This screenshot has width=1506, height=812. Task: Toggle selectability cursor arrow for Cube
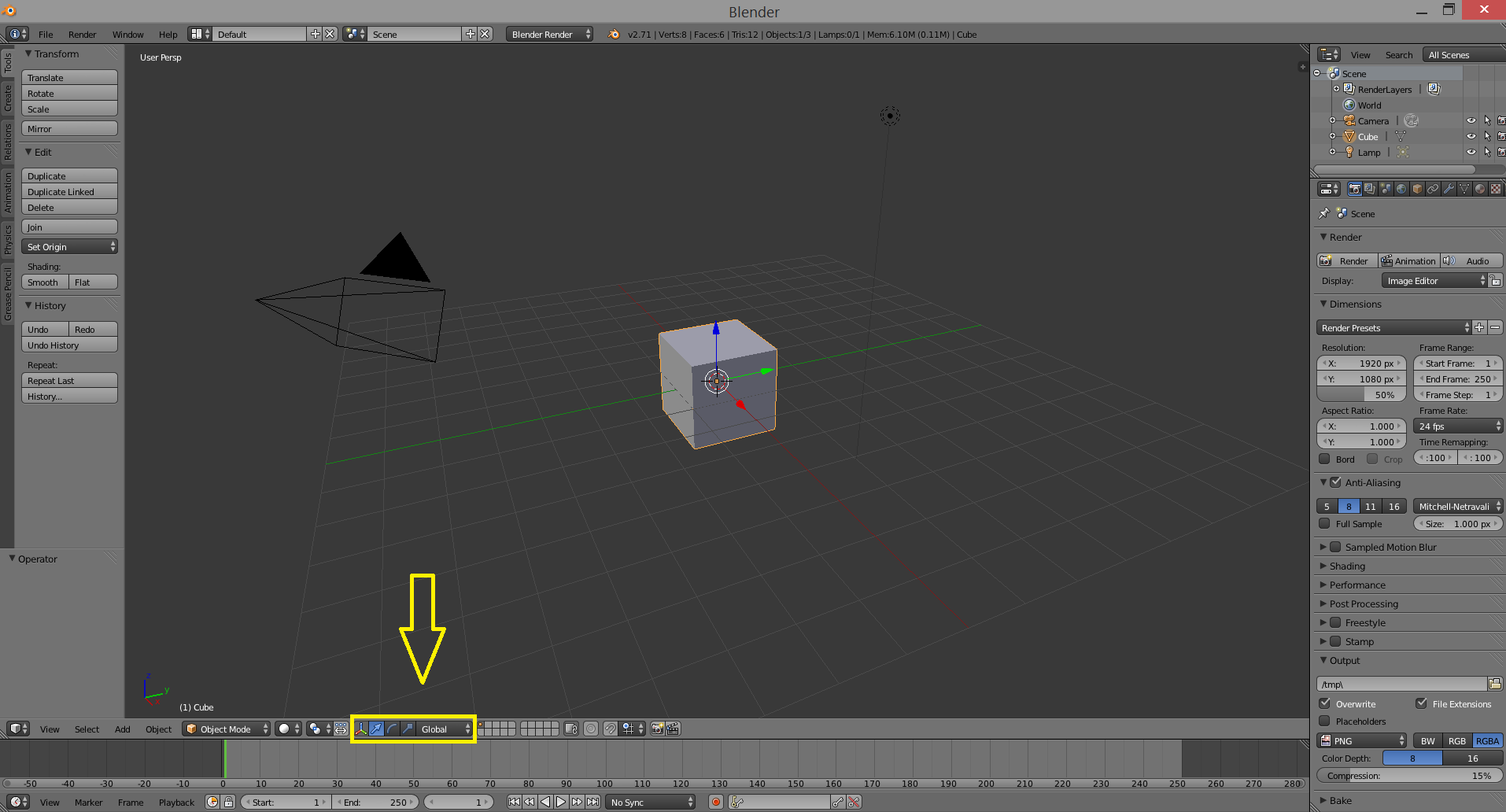click(1487, 137)
